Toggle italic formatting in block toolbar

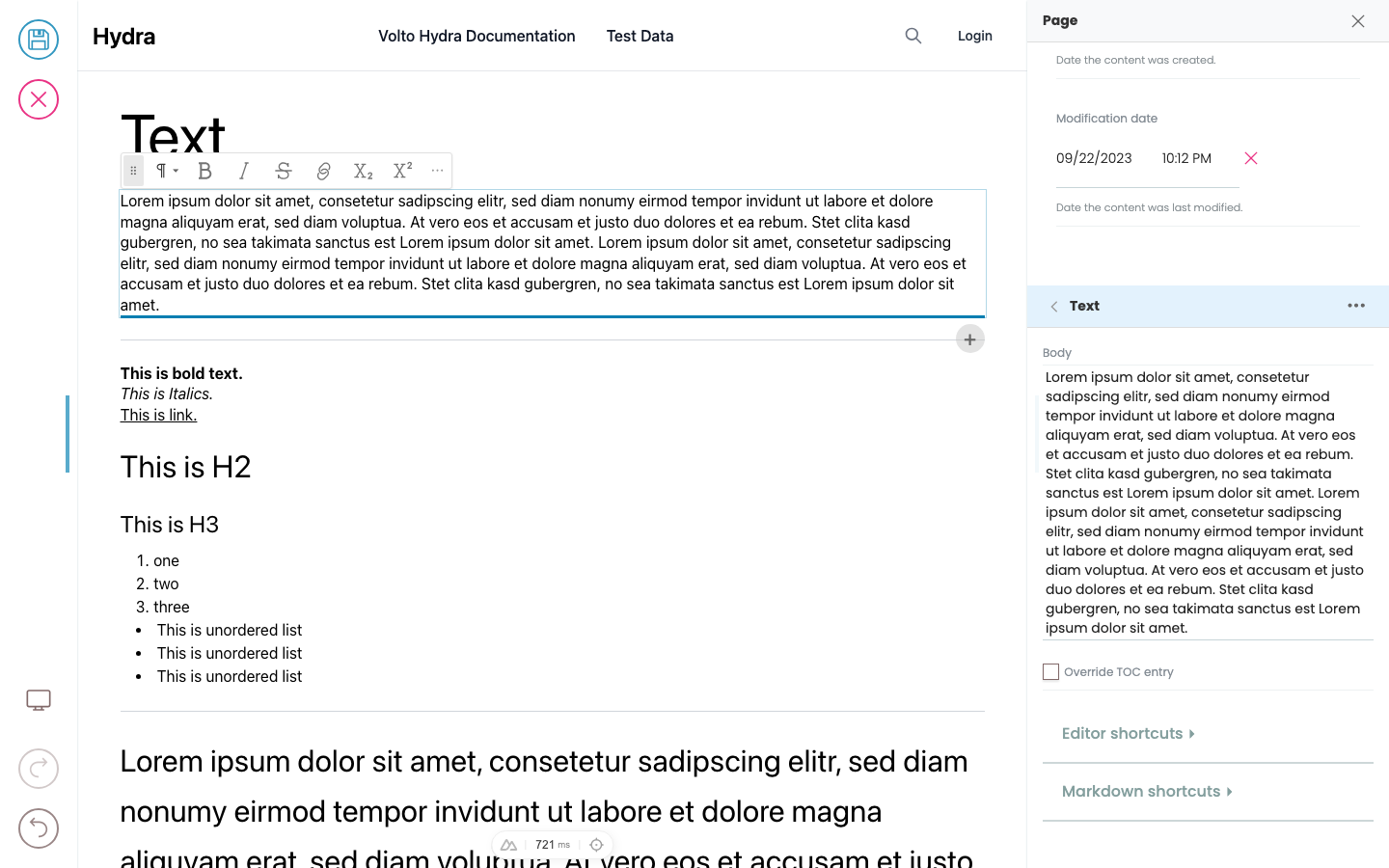(244, 171)
